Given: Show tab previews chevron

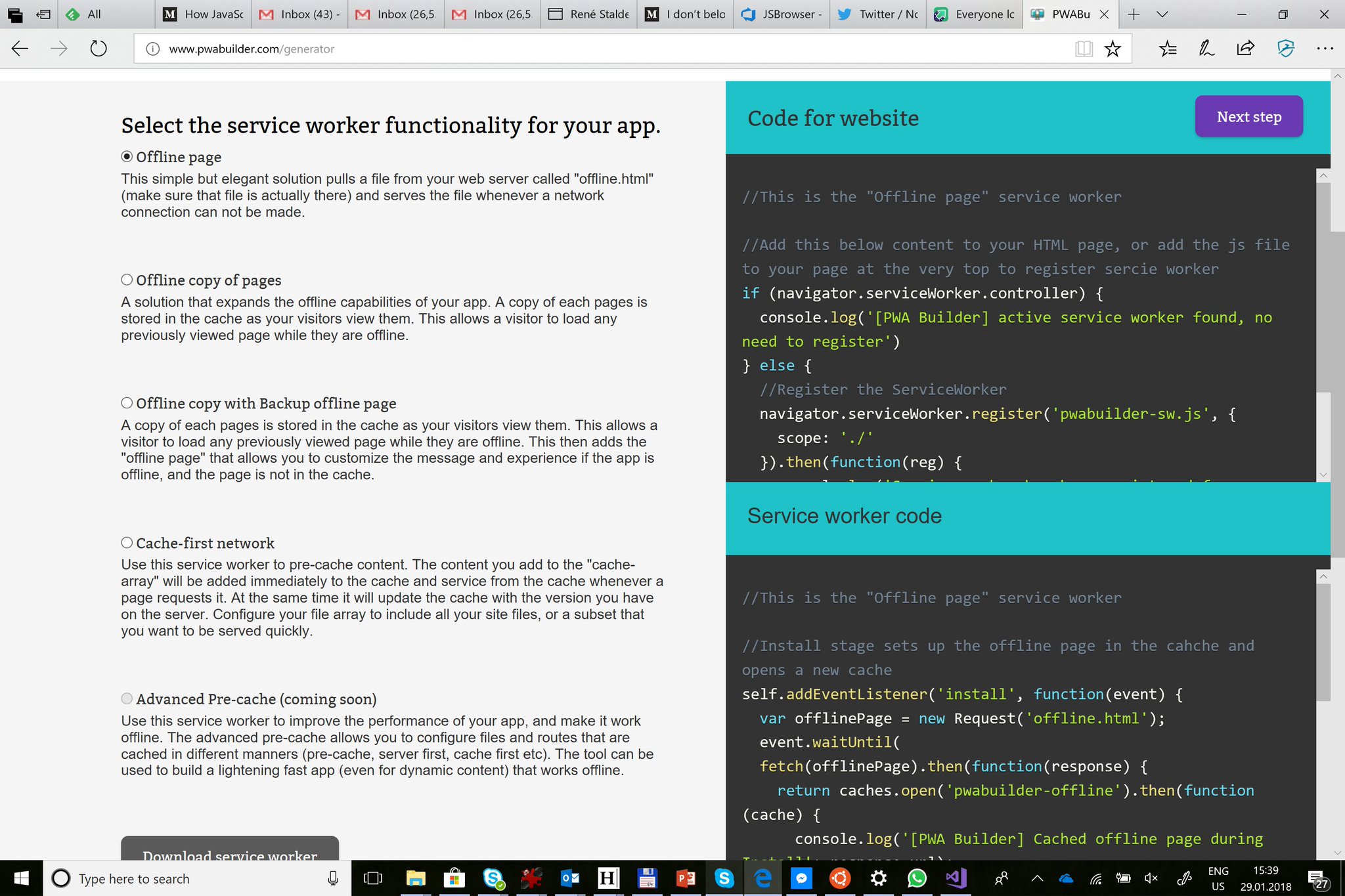Looking at the screenshot, I should pyautogui.click(x=1162, y=14).
